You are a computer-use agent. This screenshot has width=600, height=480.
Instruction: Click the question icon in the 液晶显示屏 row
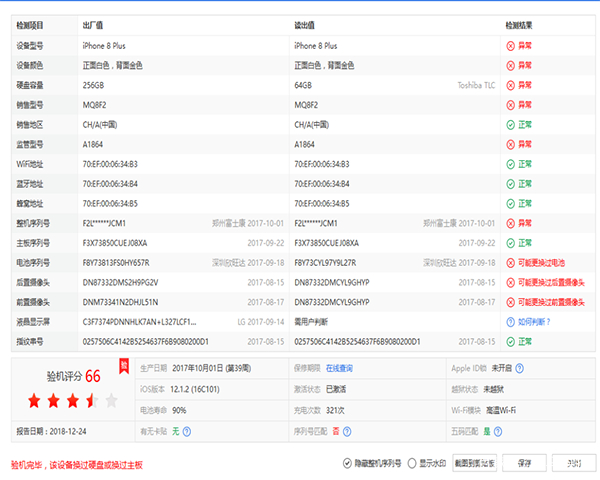click(x=510, y=322)
